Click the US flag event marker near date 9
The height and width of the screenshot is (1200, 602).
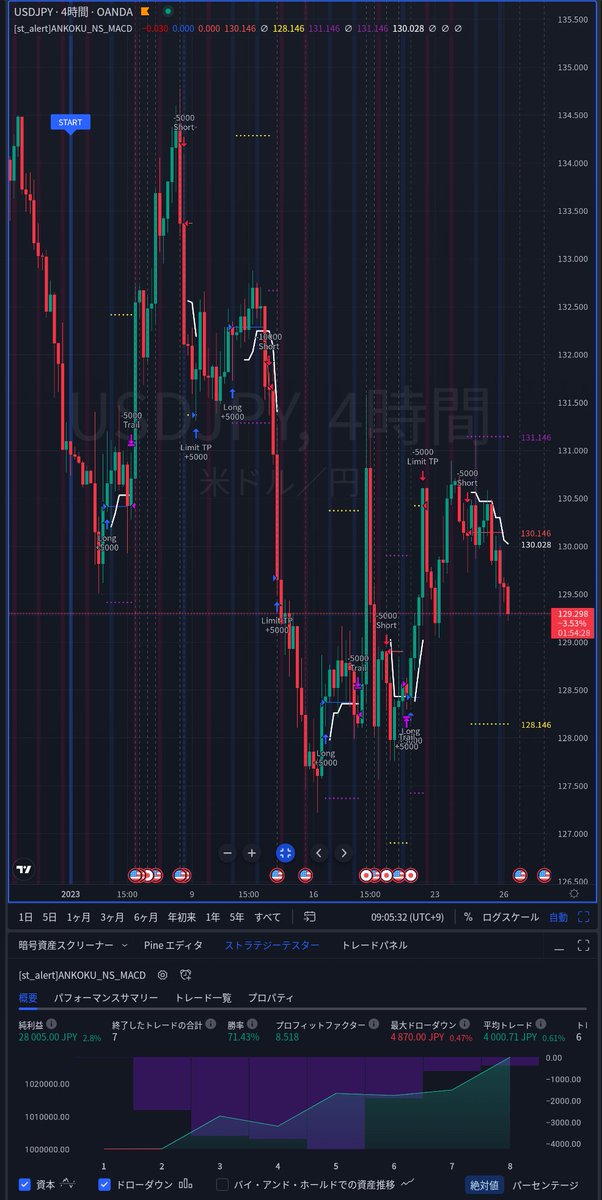coord(181,875)
